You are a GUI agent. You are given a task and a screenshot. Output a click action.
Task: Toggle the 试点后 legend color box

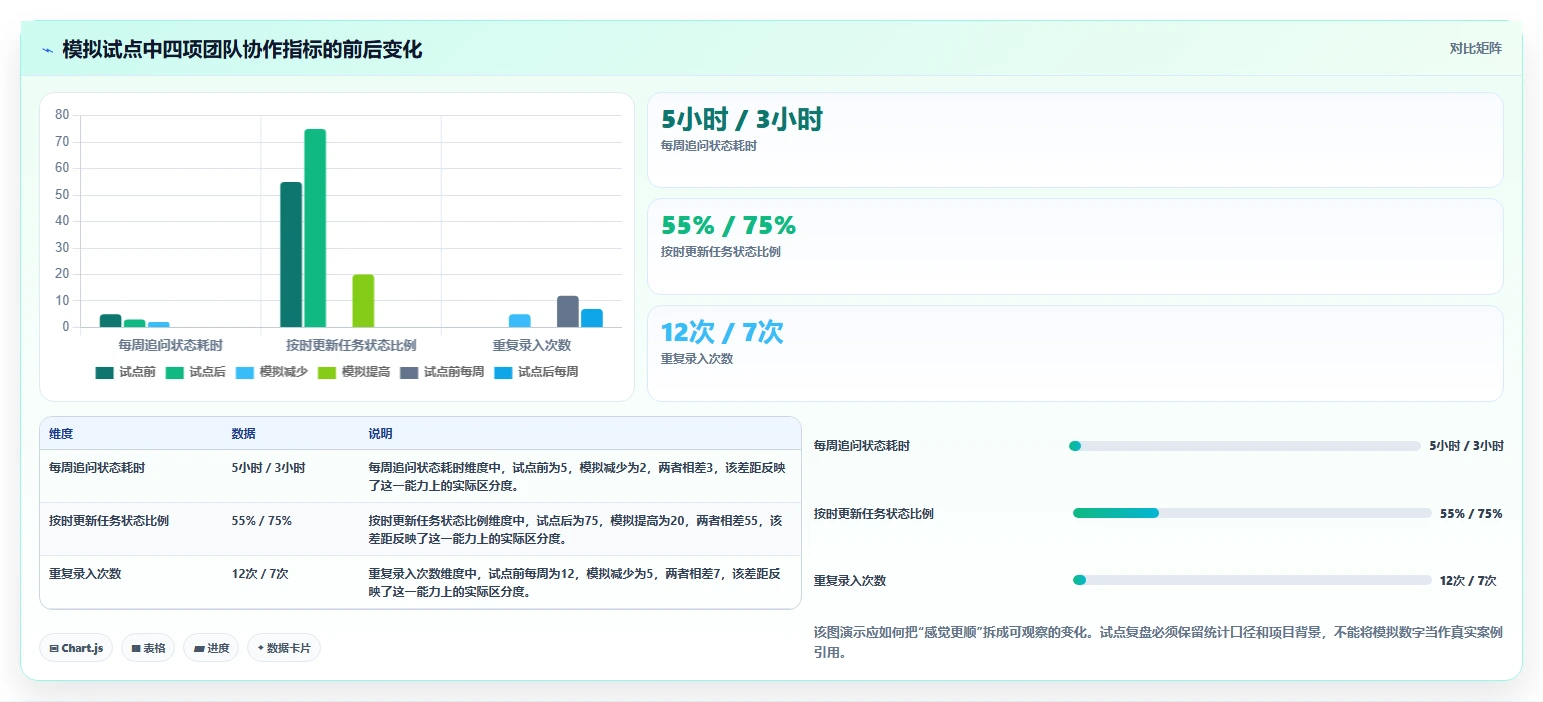click(175, 372)
